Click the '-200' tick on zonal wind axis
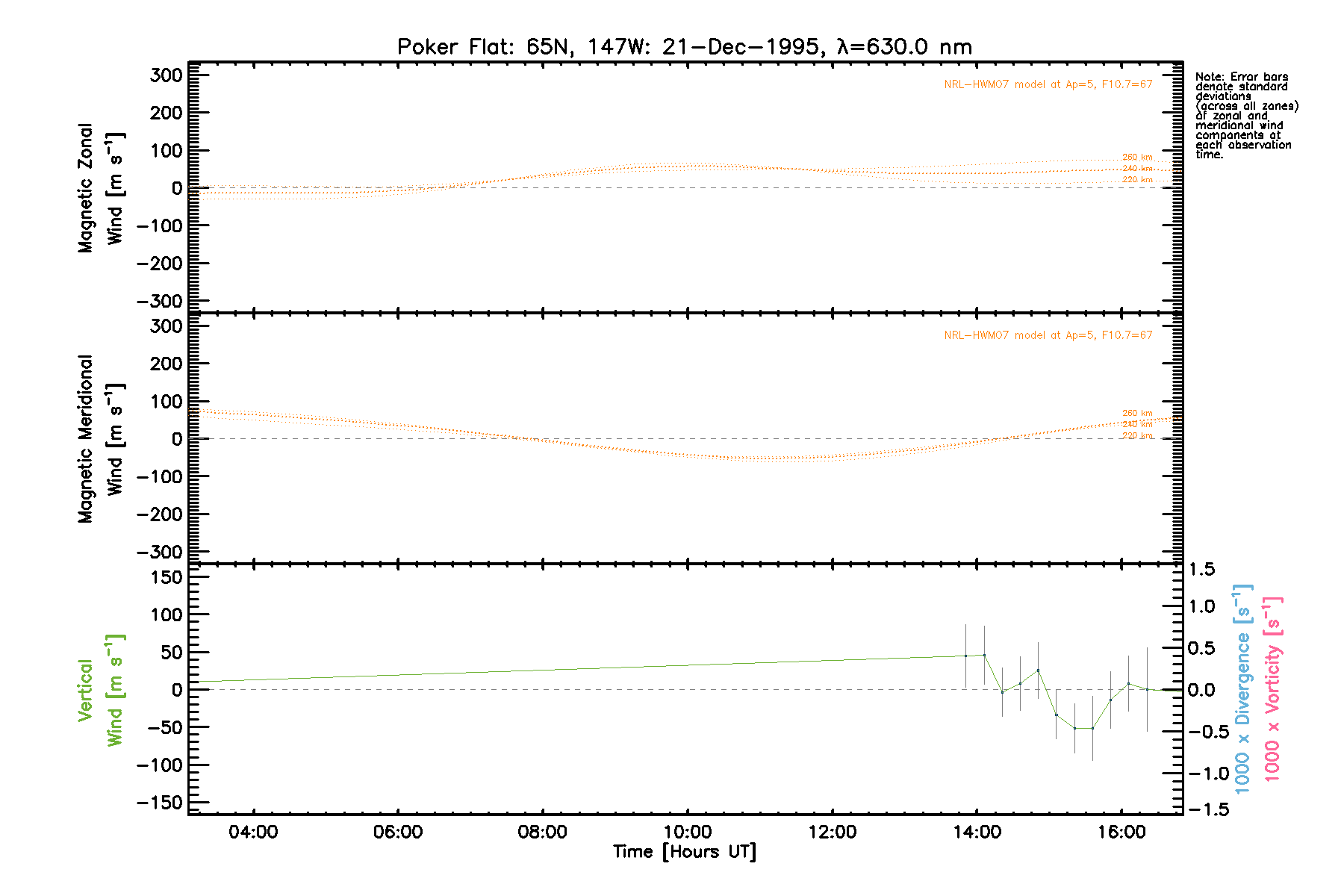Viewport: 1344px width, 896px height. (x=160, y=264)
